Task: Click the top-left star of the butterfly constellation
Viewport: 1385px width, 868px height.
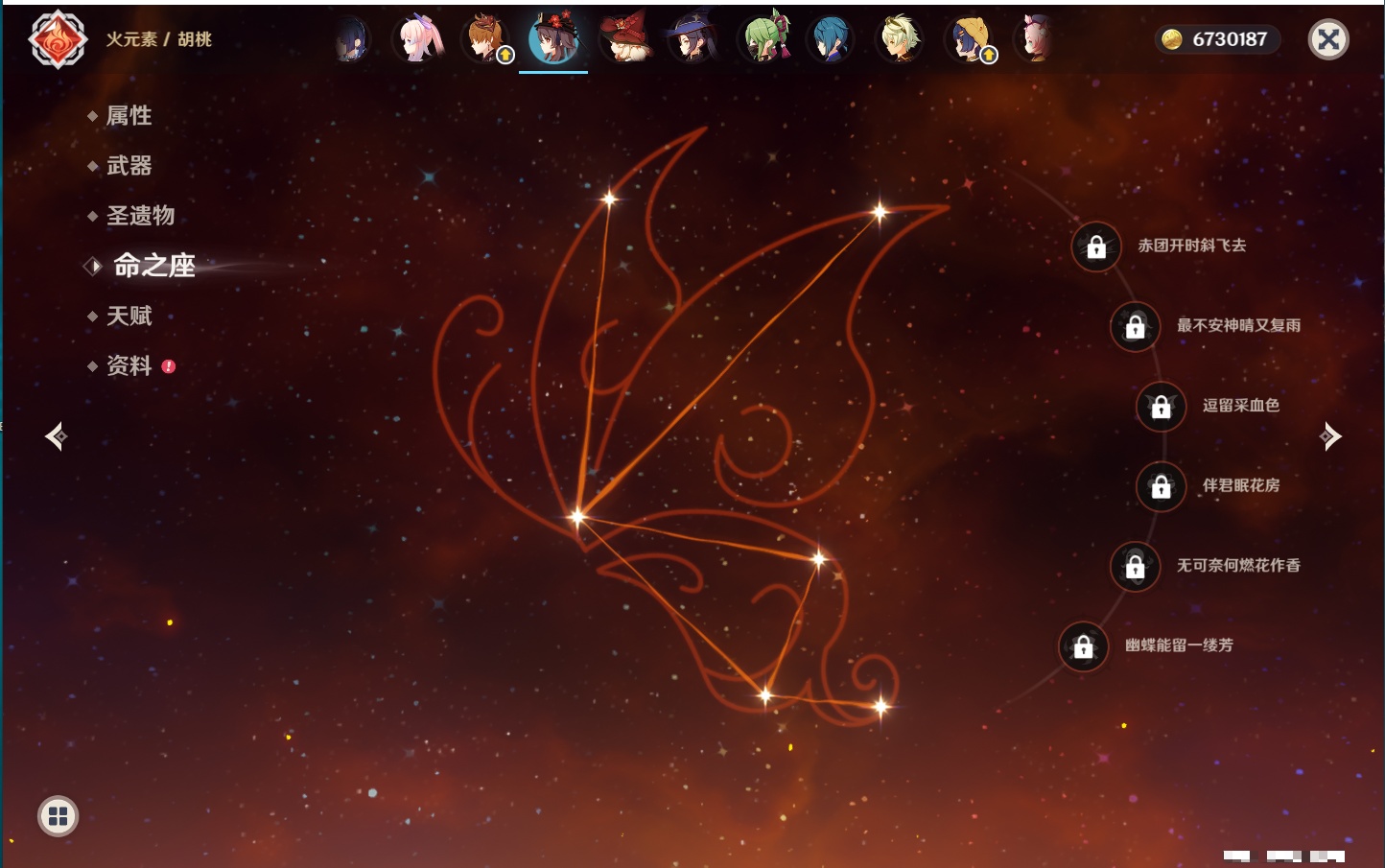Action: tap(609, 199)
